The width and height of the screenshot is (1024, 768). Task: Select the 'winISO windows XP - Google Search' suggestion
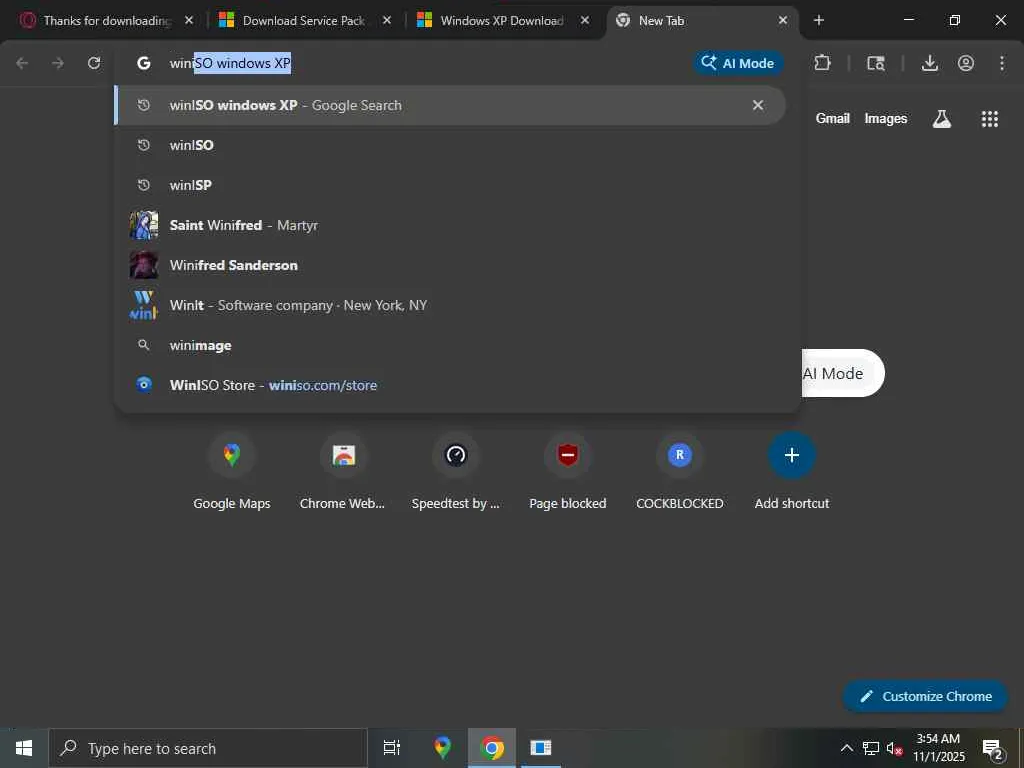pyautogui.click(x=450, y=105)
